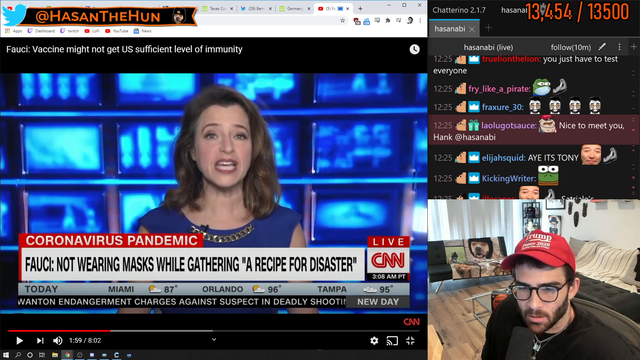This screenshot has width=640, height=360.
Task: Close the active YouTube tab
Action: [x=348, y=9]
